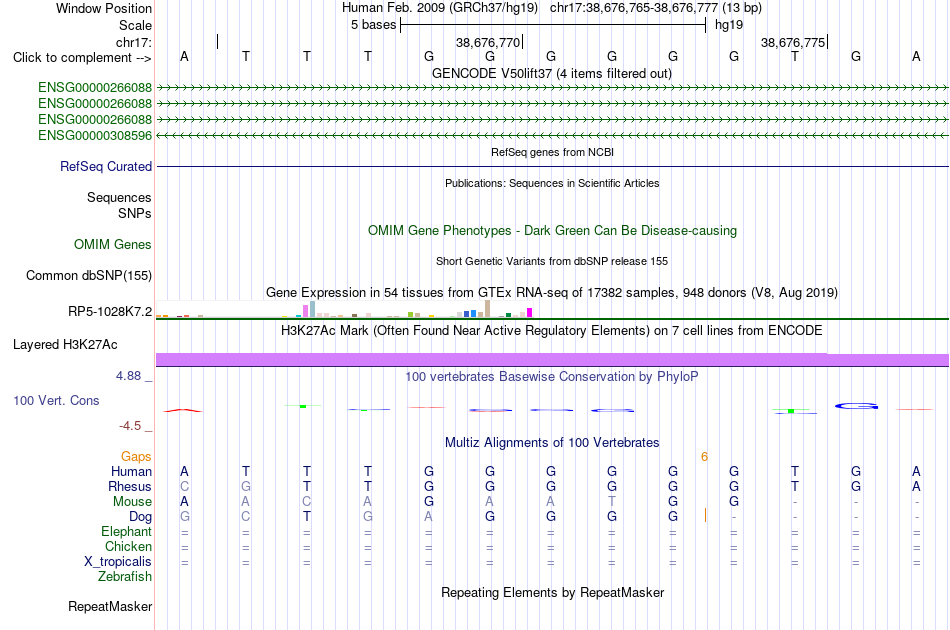The height and width of the screenshot is (630, 950).
Task: Open the H3K27Ac Mark track title
Action: click(552, 331)
